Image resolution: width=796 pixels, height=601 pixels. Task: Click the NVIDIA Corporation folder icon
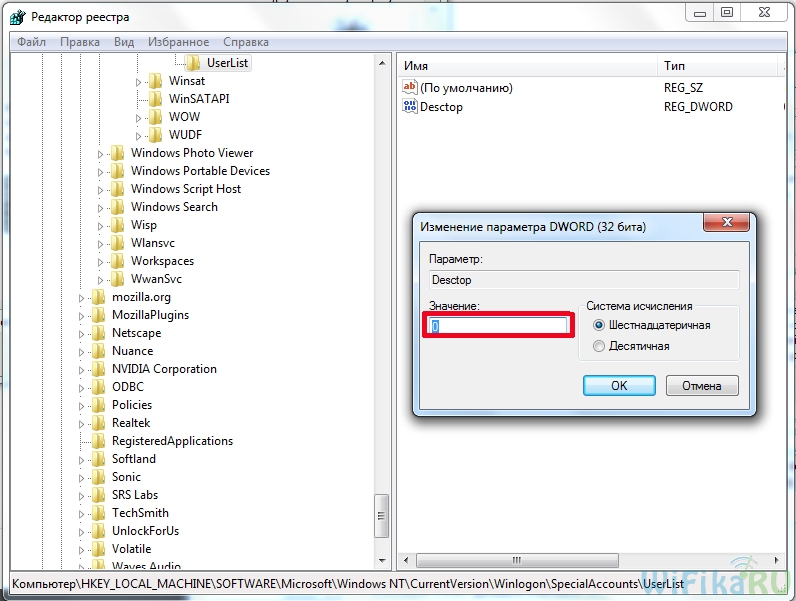tap(98, 369)
